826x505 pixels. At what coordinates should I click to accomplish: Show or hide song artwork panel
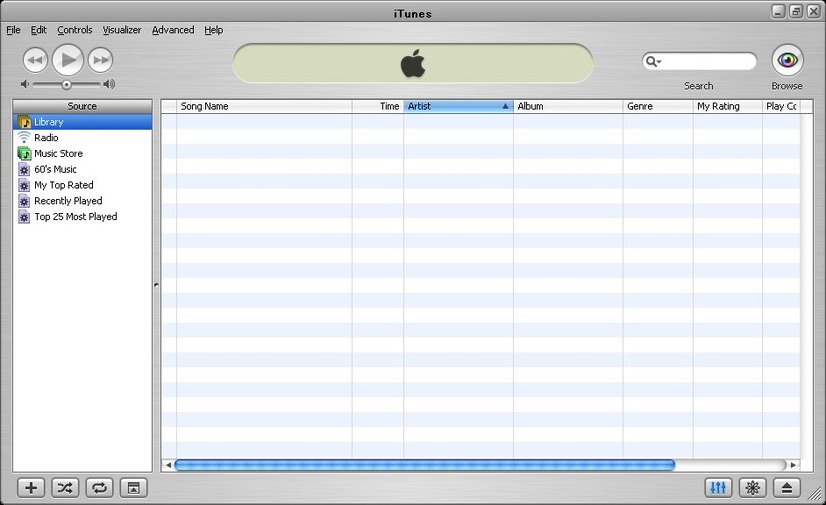134,488
